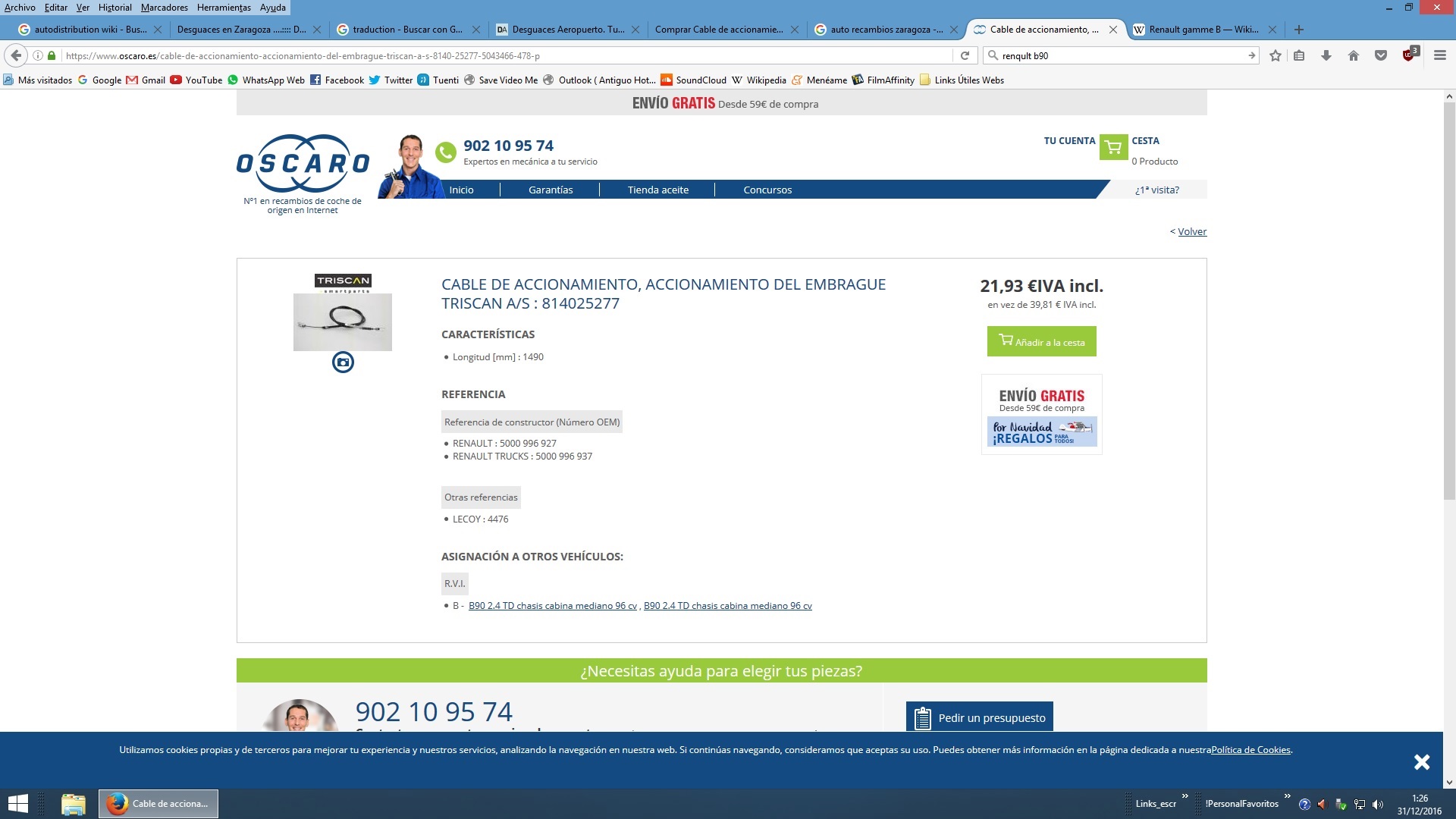The width and height of the screenshot is (1456, 819).
Task: Open the Pocket icon in toolbar
Action: tap(1381, 55)
